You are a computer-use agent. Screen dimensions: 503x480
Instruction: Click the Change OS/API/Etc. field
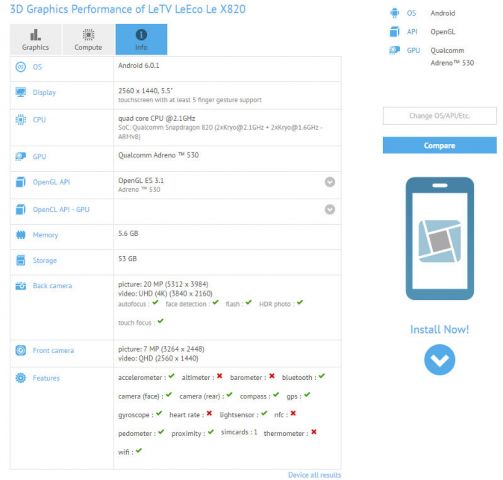point(440,116)
